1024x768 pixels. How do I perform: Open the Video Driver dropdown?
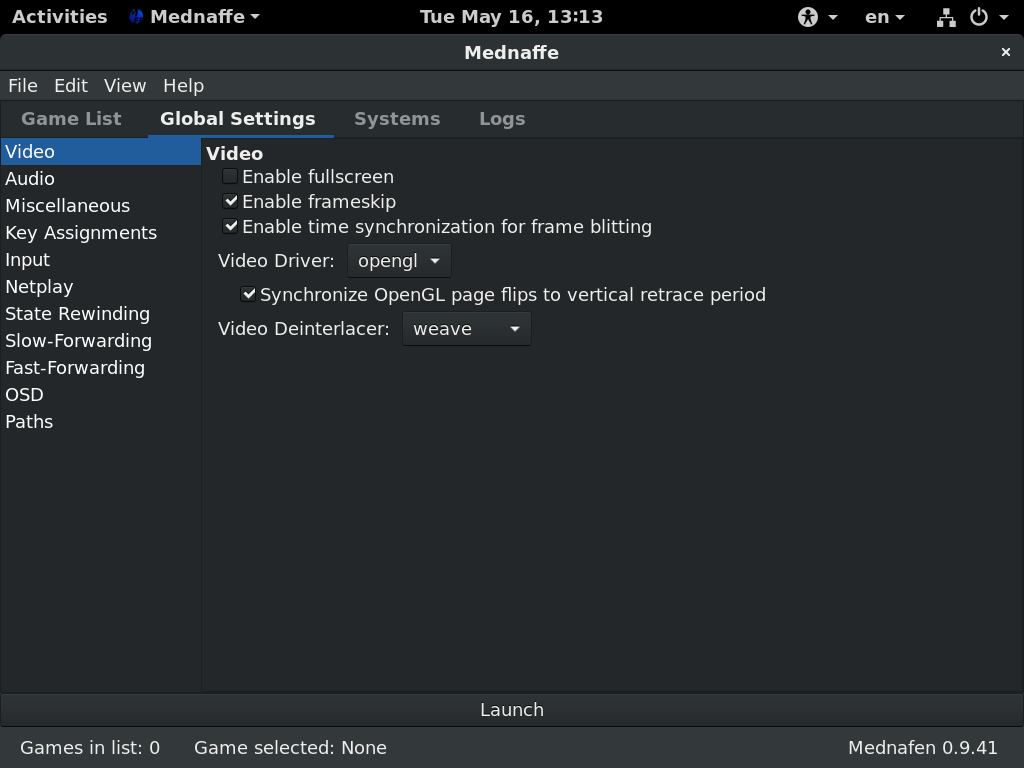(399, 261)
